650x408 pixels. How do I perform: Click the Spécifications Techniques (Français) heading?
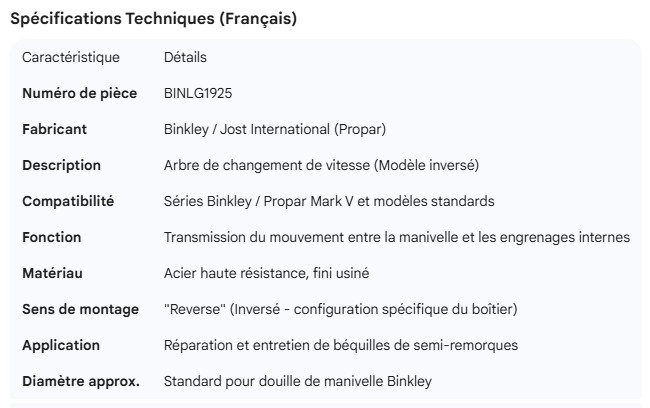point(153,19)
